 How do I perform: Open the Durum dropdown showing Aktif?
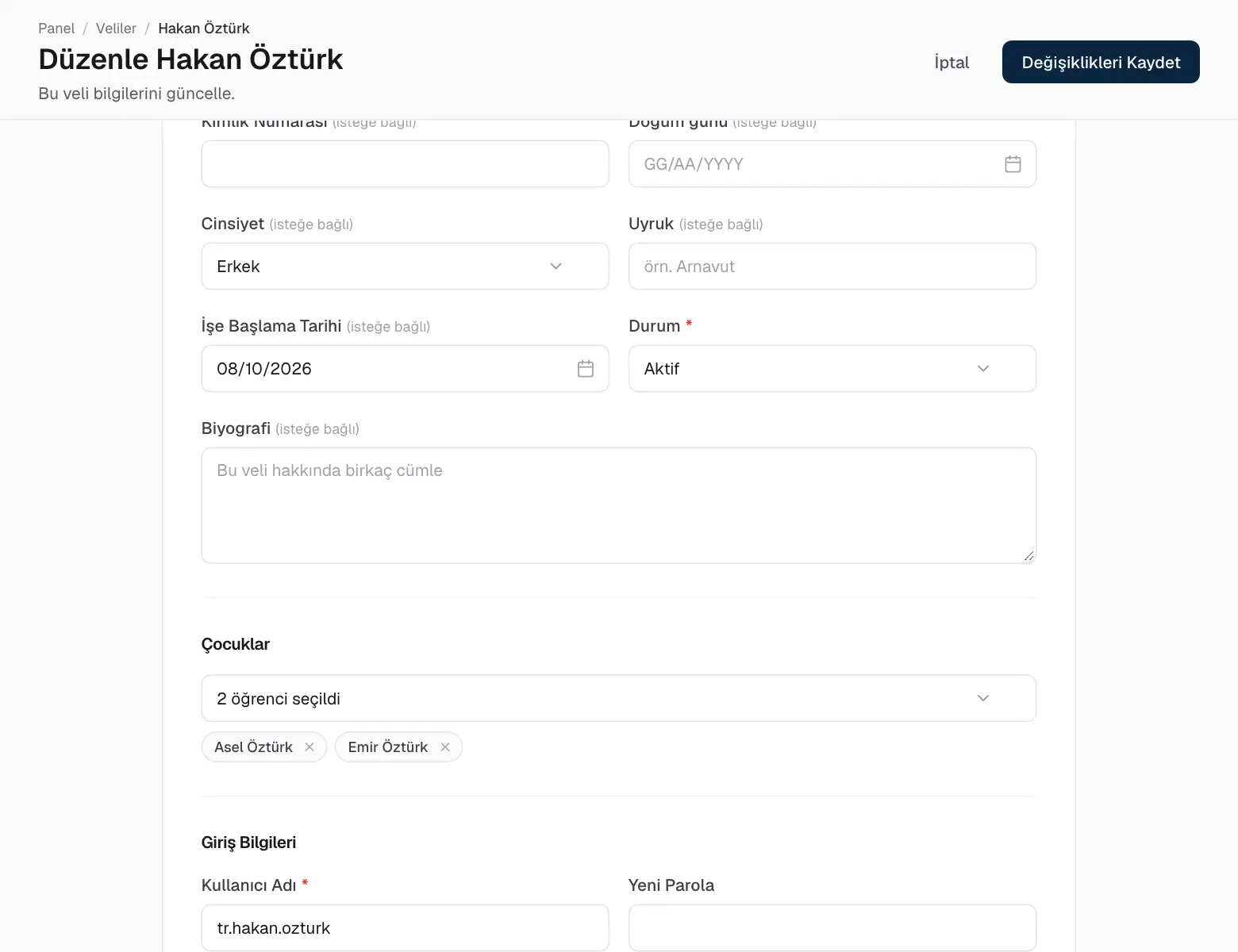tap(832, 369)
